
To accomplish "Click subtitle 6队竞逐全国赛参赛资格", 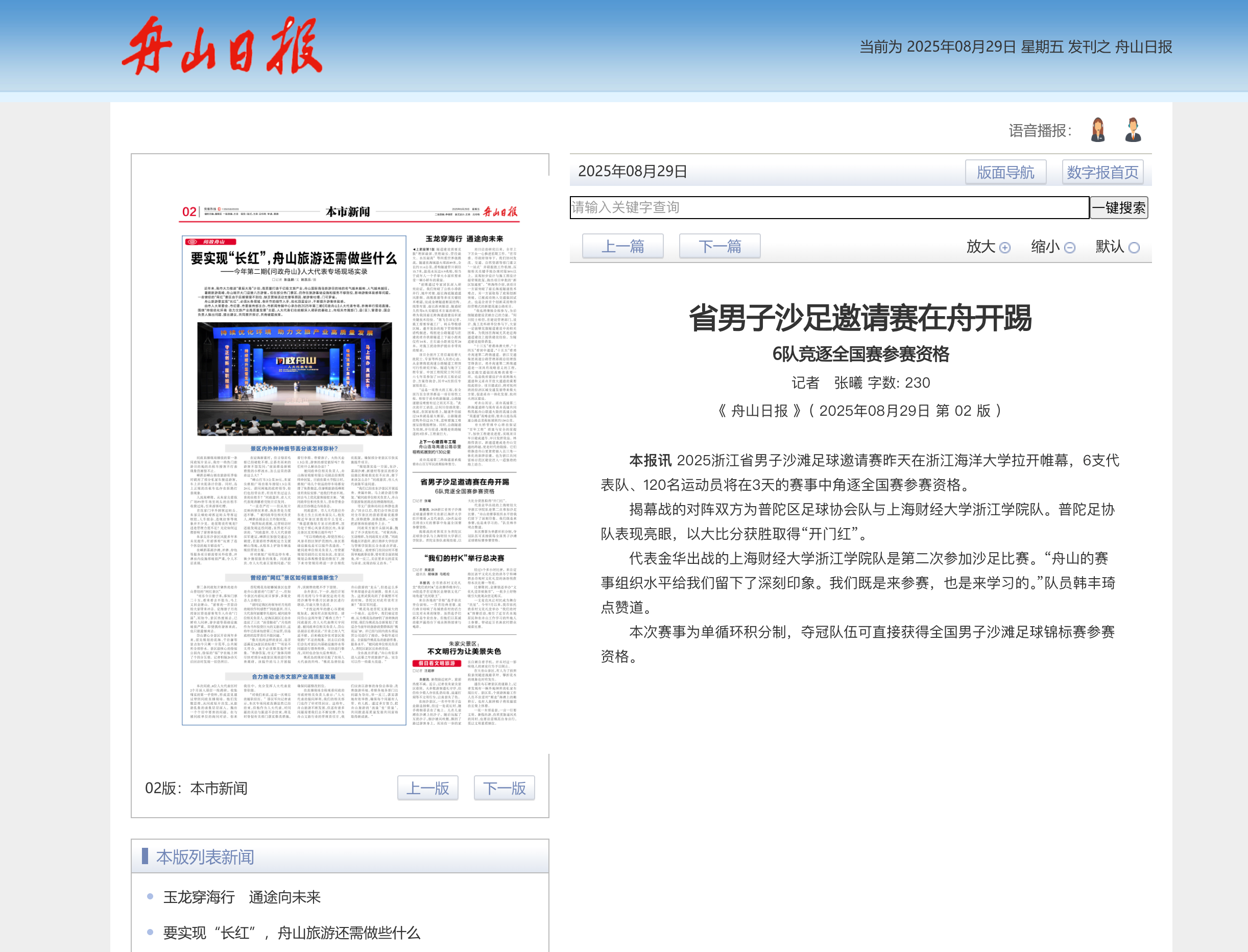I will tap(860, 354).
